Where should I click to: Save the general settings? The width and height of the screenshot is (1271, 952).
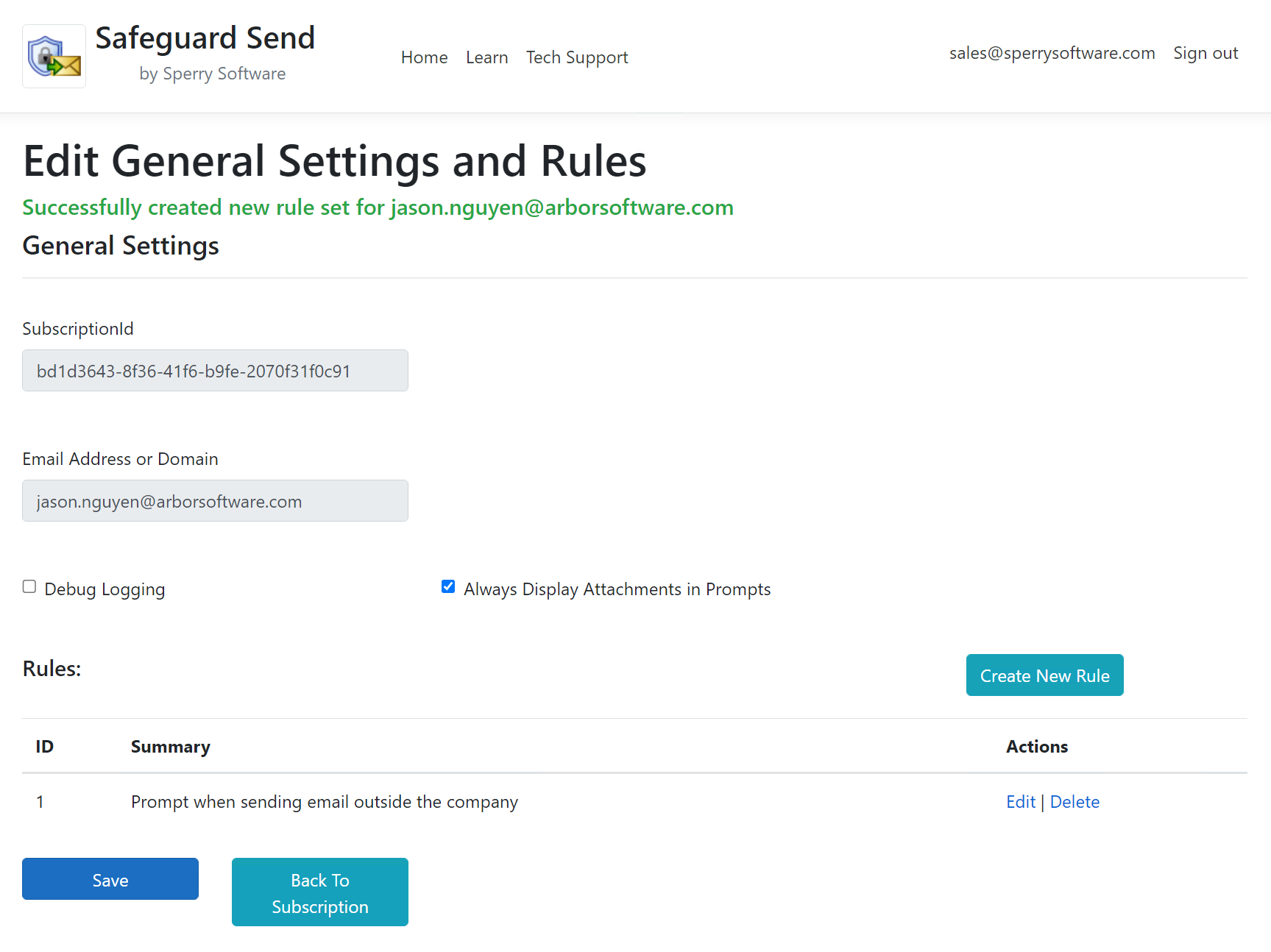[x=110, y=879]
